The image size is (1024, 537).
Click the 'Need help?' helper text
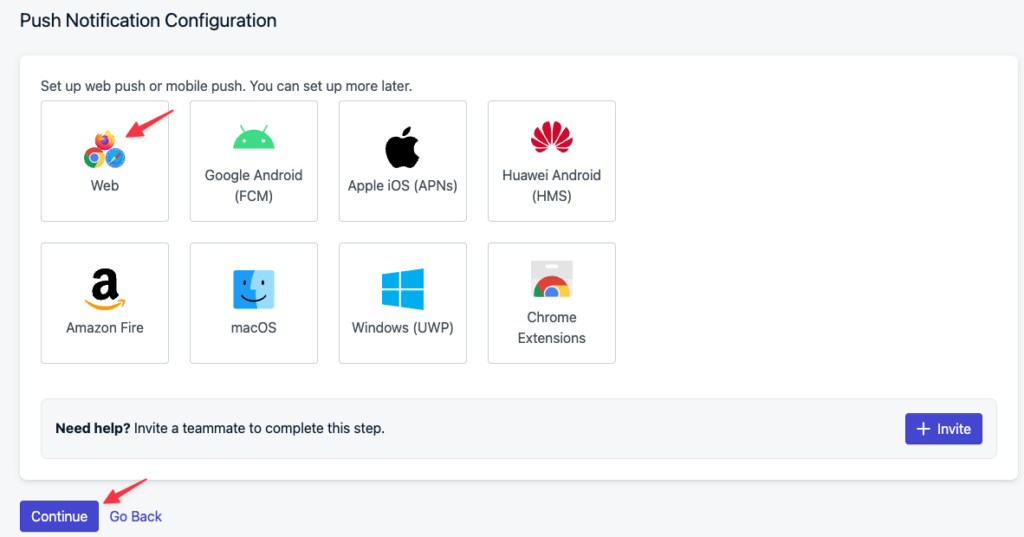[220, 429]
